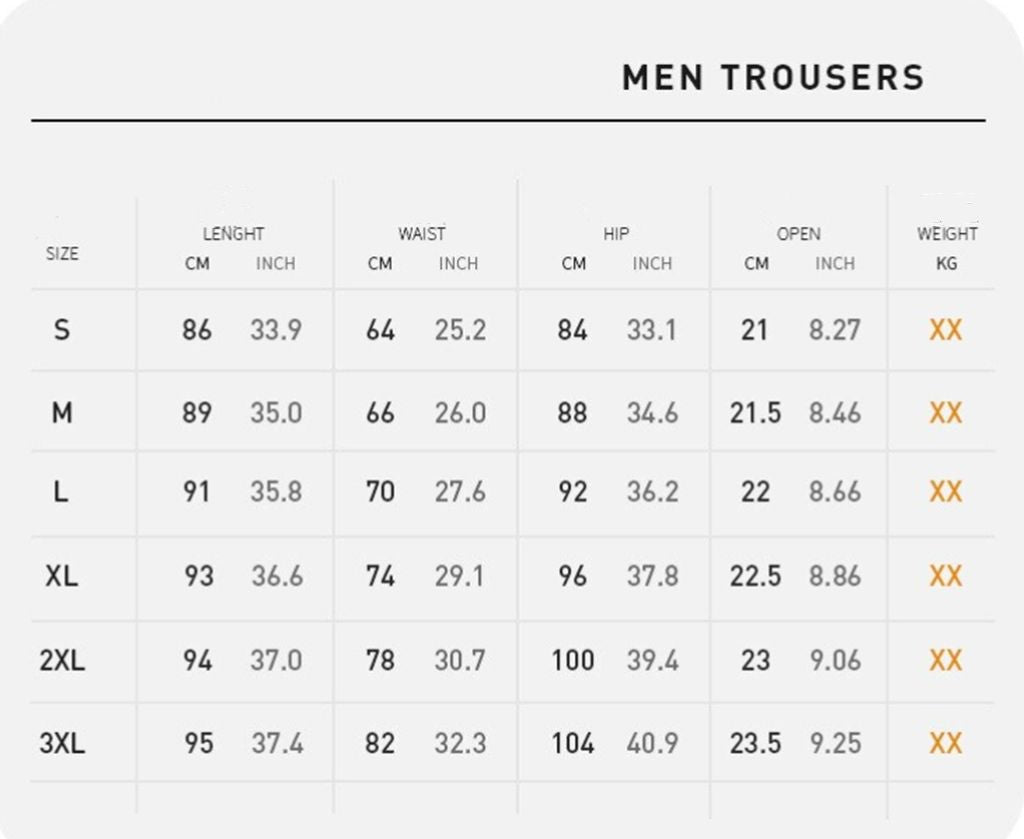Click the 33.9 inch length value

point(276,330)
